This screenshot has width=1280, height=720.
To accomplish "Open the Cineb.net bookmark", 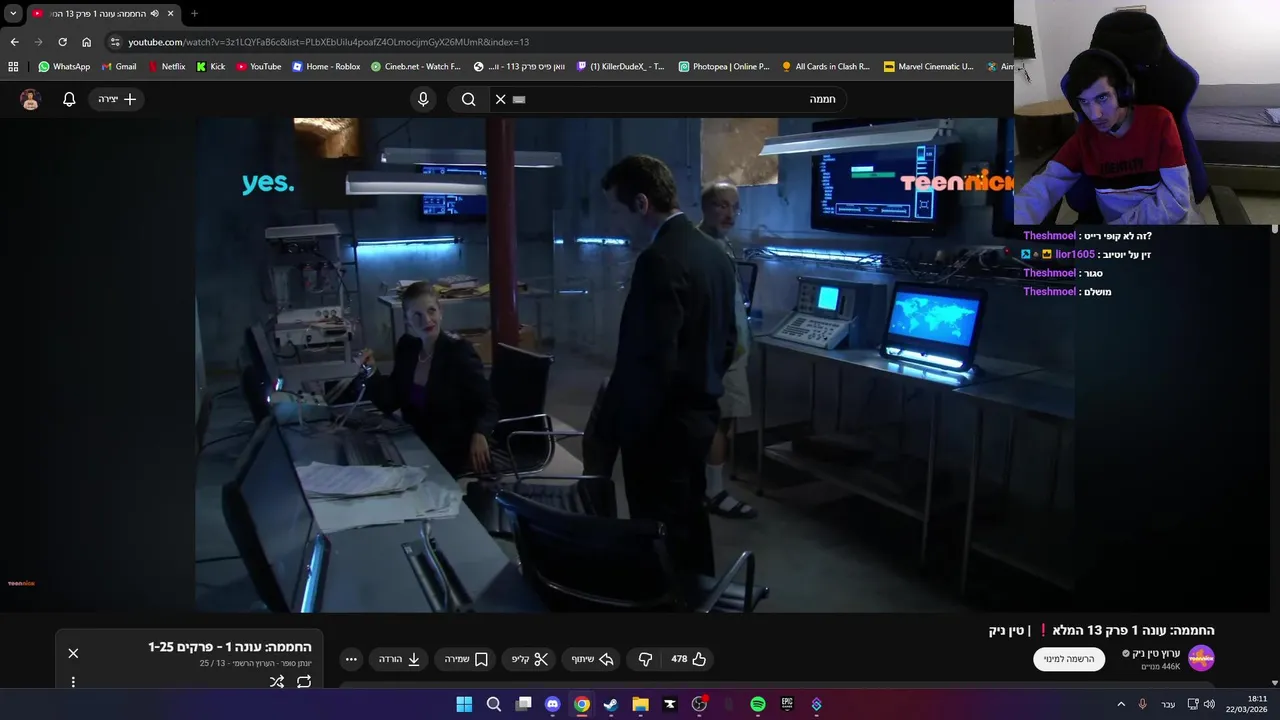I will (x=415, y=67).
